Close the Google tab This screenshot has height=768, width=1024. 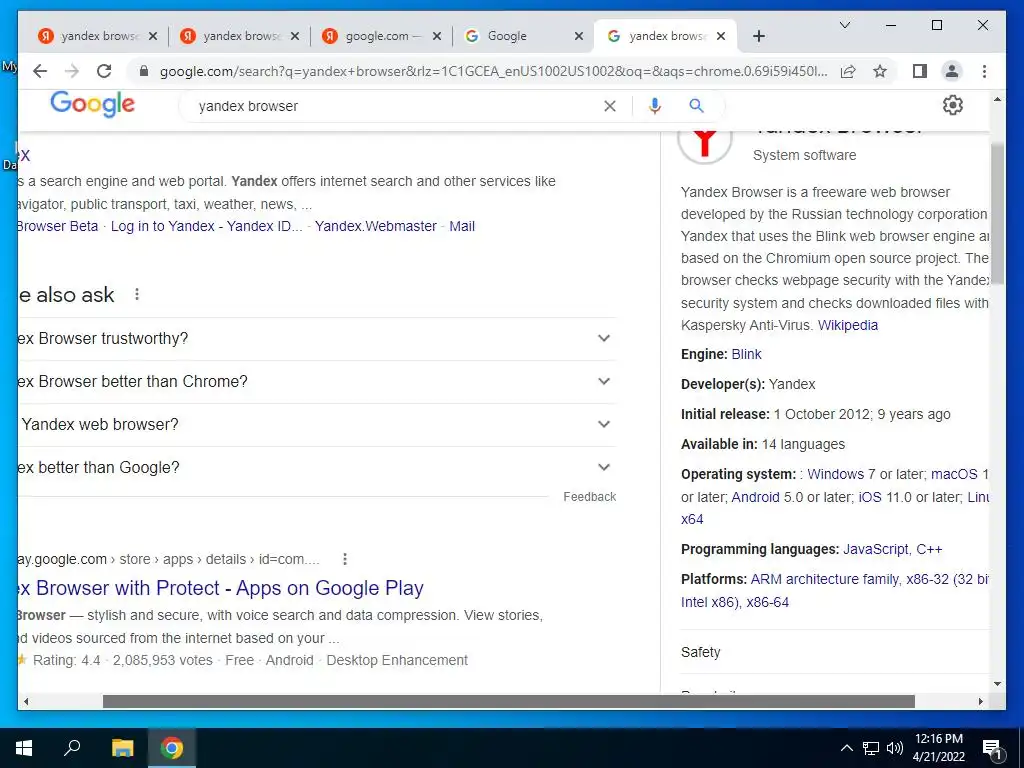[579, 36]
